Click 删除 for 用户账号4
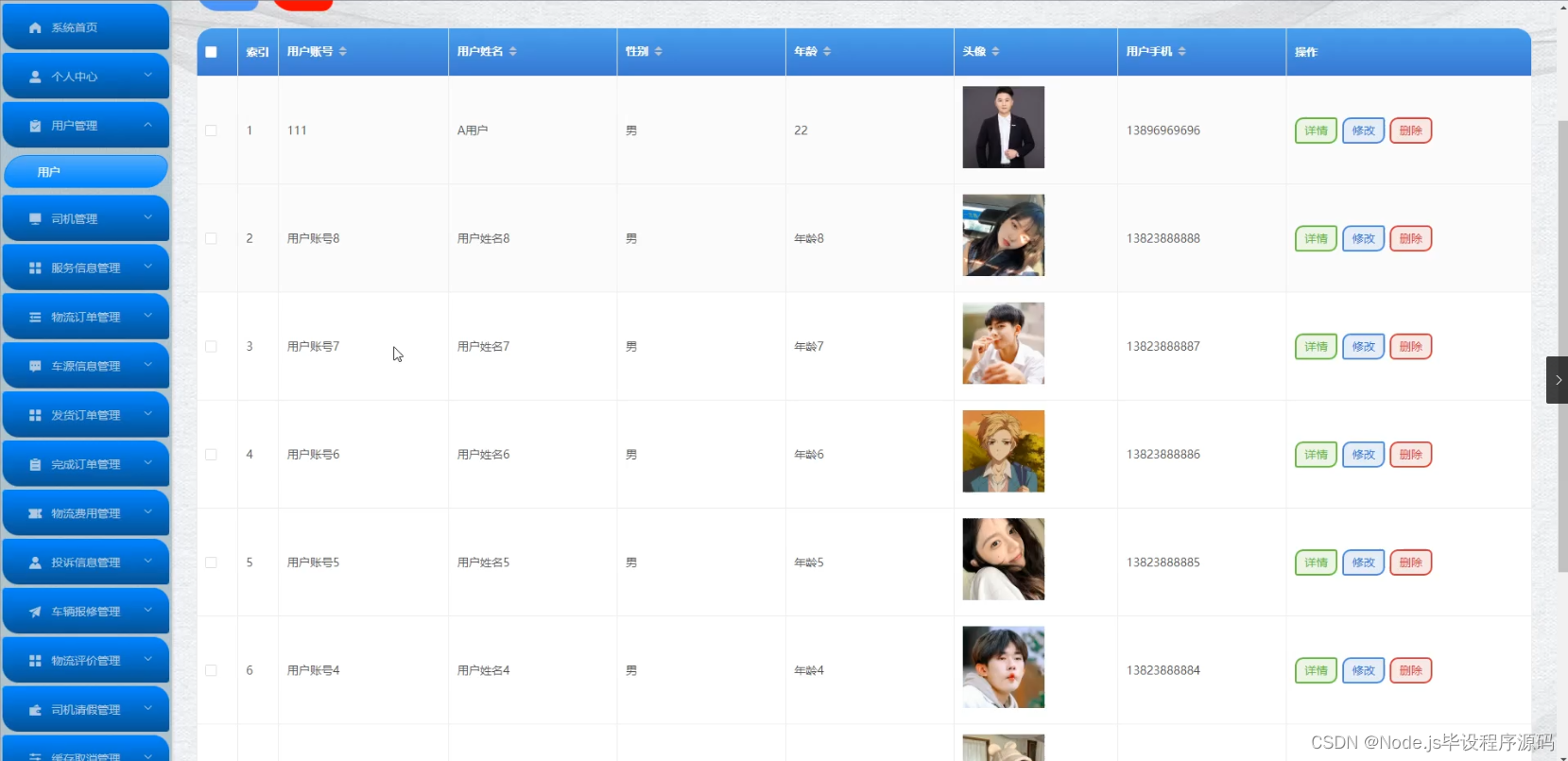This screenshot has height=761, width=1568. pyautogui.click(x=1410, y=670)
